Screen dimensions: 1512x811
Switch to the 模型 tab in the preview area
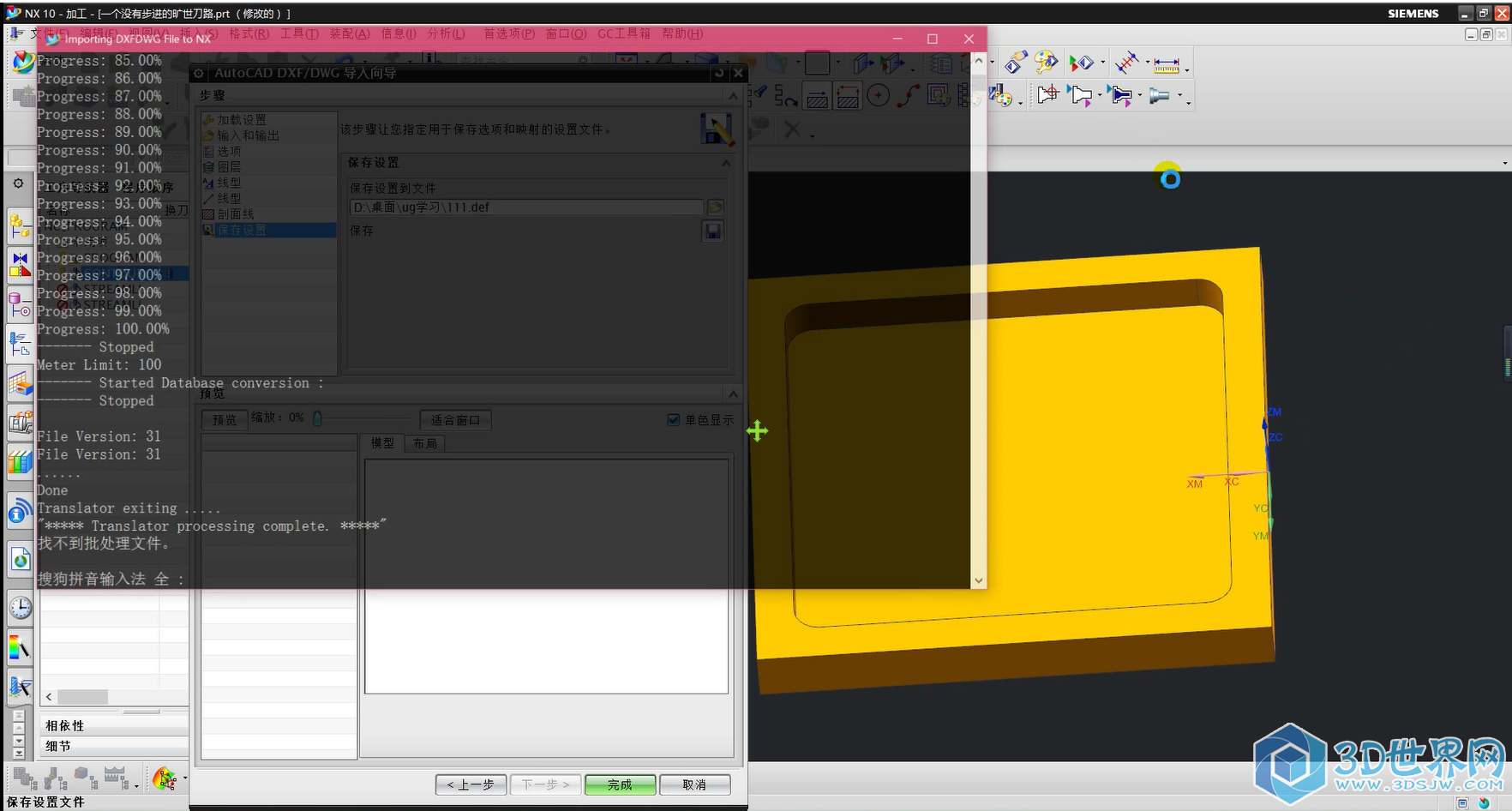pos(382,443)
